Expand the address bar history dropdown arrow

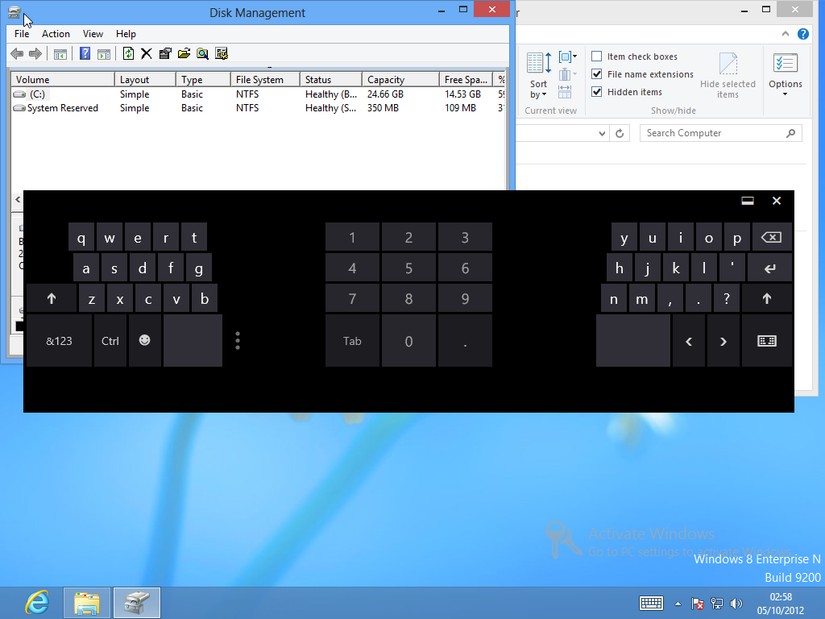602,134
